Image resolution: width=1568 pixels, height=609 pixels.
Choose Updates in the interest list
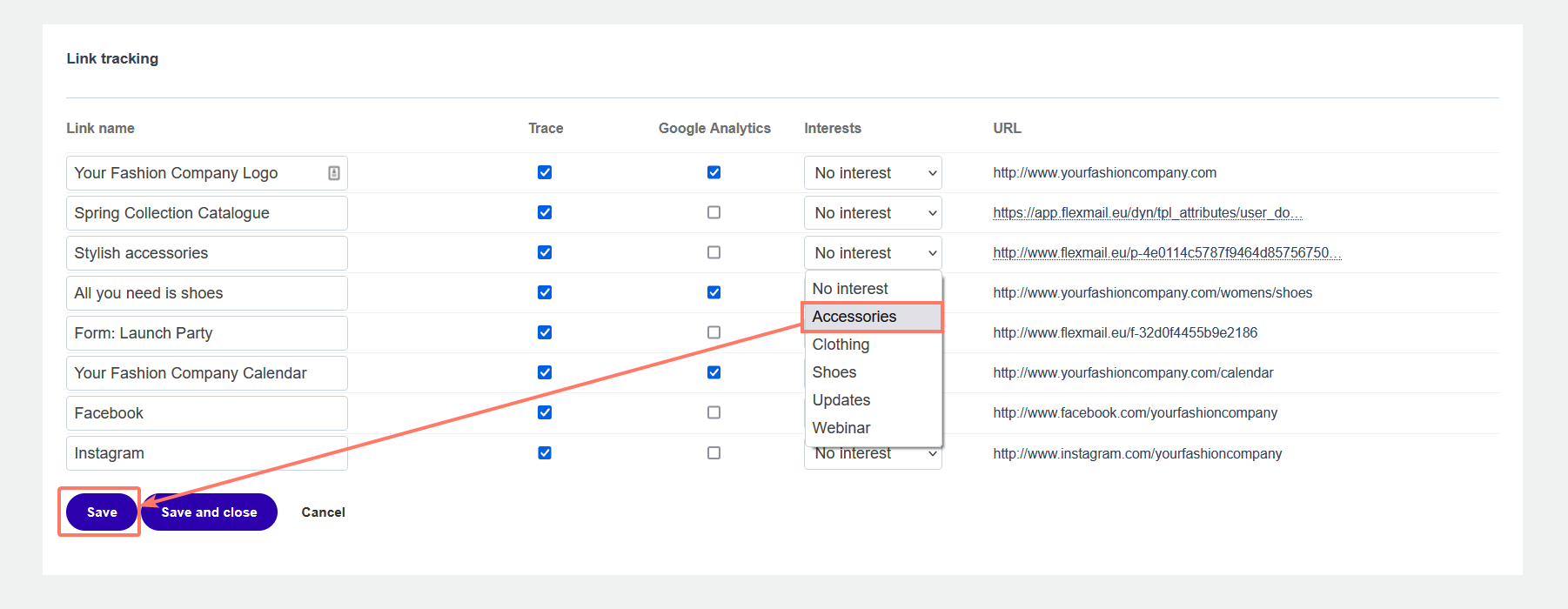click(841, 400)
